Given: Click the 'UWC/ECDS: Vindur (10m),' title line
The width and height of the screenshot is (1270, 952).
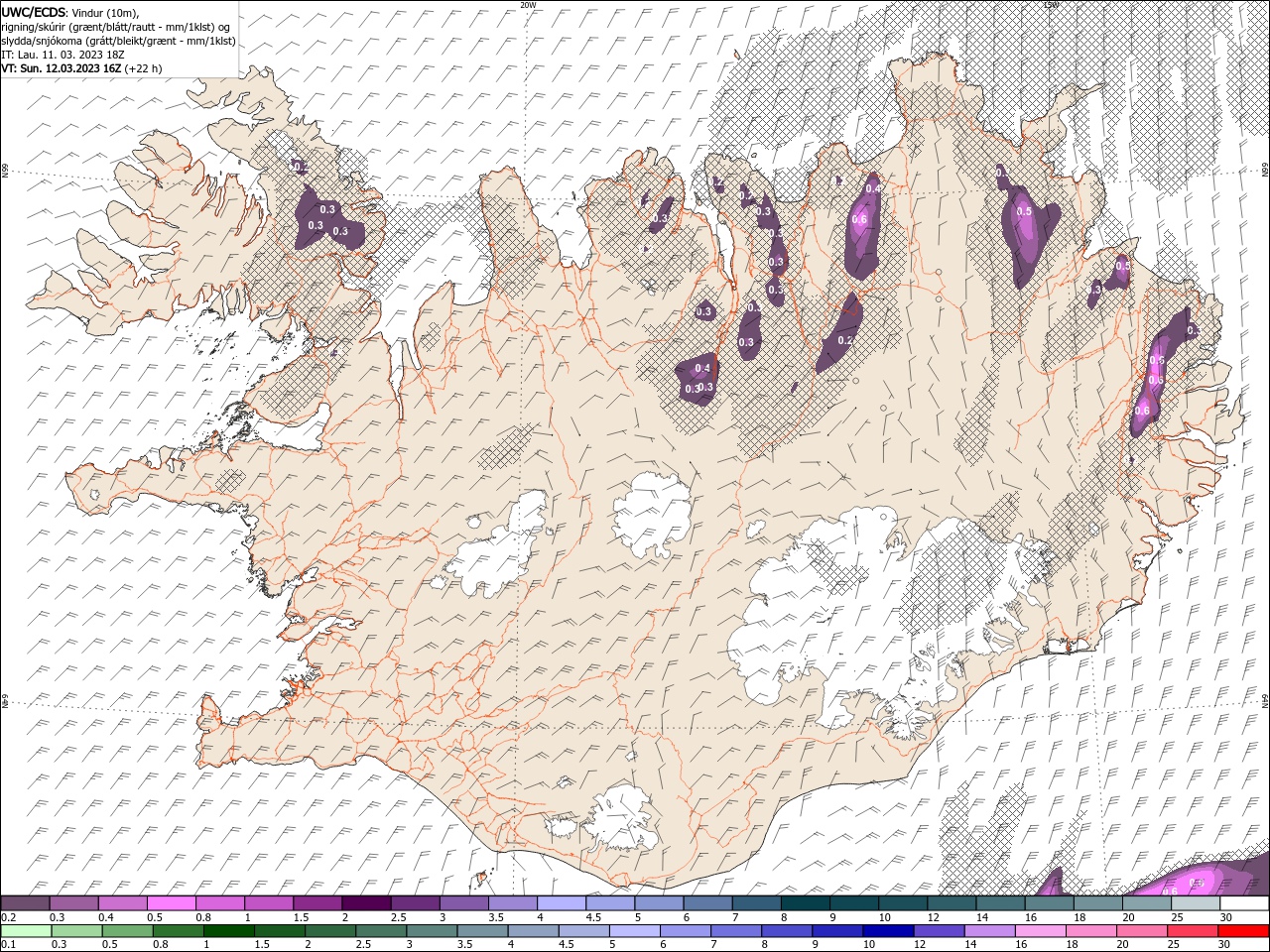Looking at the screenshot, I should tap(70, 12).
